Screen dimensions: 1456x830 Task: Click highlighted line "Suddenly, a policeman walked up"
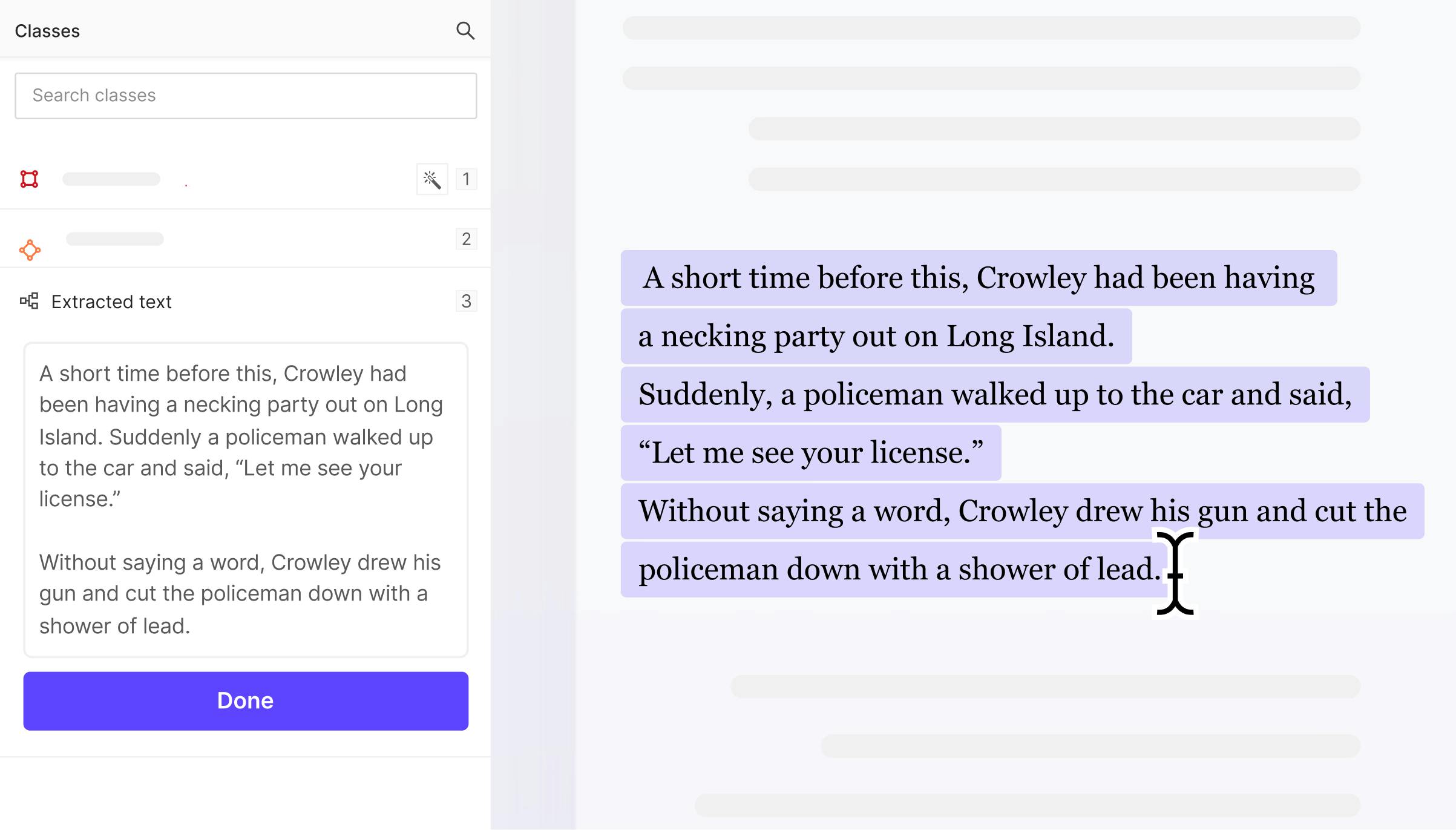(x=995, y=394)
